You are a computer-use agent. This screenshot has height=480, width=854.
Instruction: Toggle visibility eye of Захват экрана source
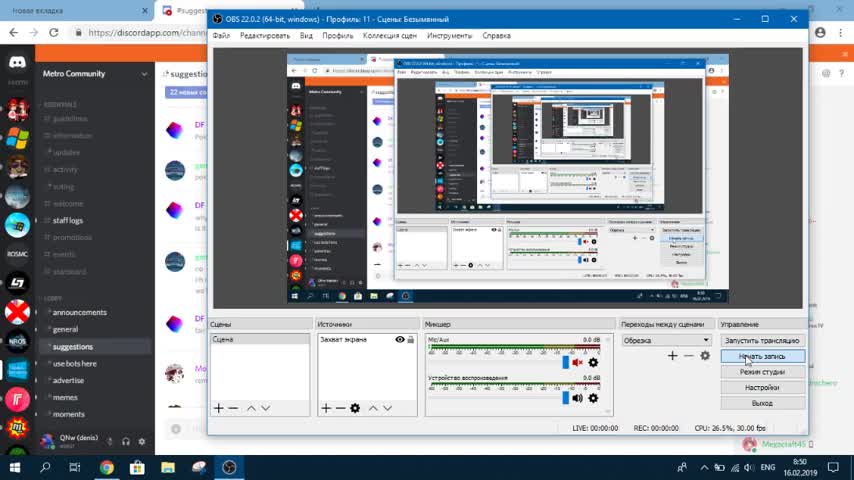(400, 339)
